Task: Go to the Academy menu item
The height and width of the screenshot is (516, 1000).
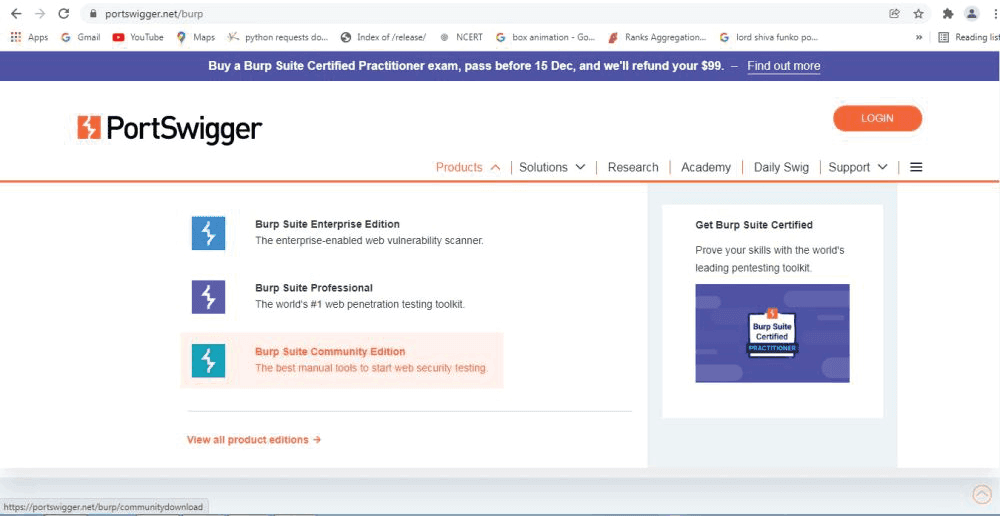Action: pyautogui.click(x=706, y=167)
